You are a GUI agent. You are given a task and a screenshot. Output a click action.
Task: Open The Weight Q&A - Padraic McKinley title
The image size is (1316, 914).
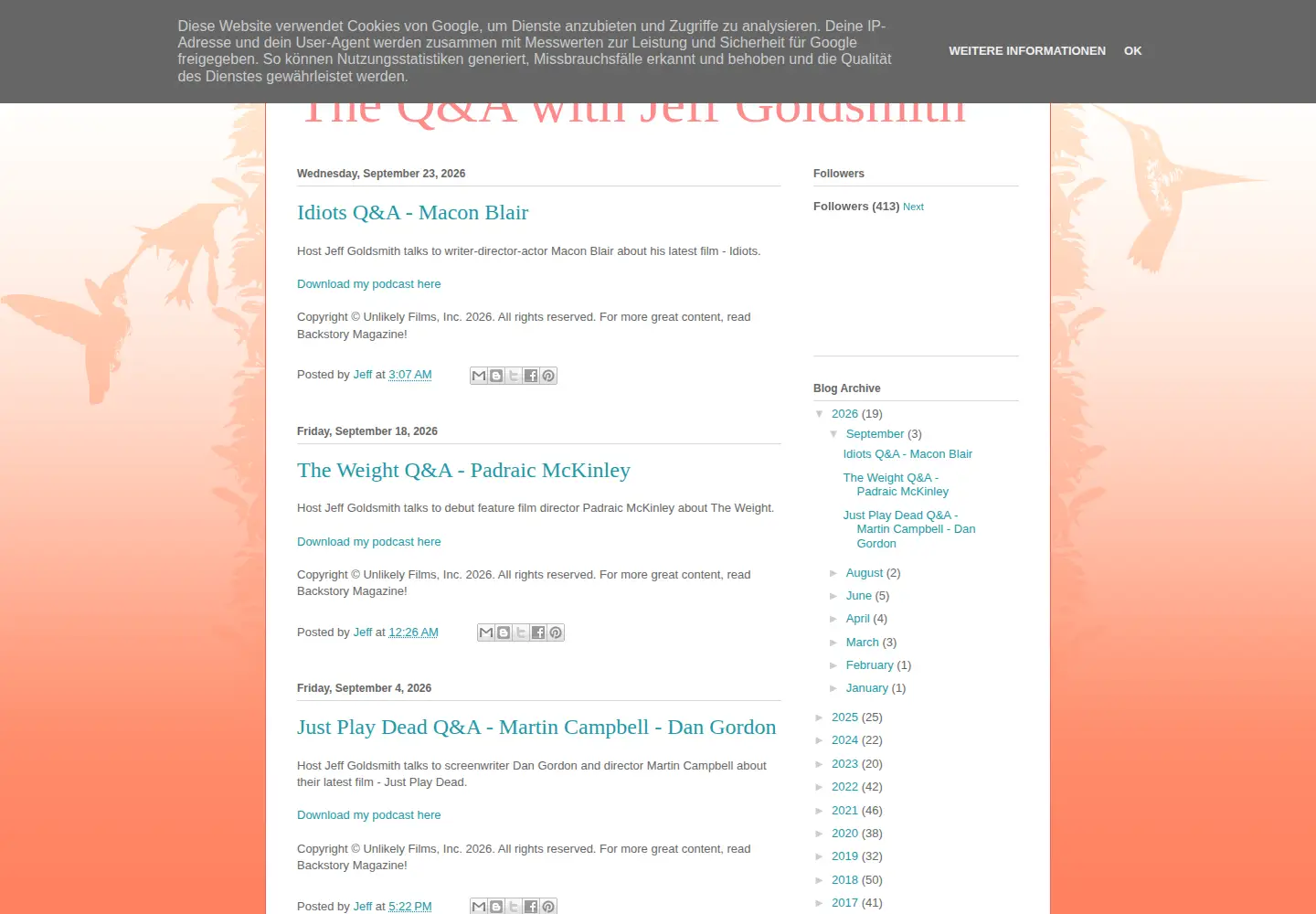tap(463, 471)
